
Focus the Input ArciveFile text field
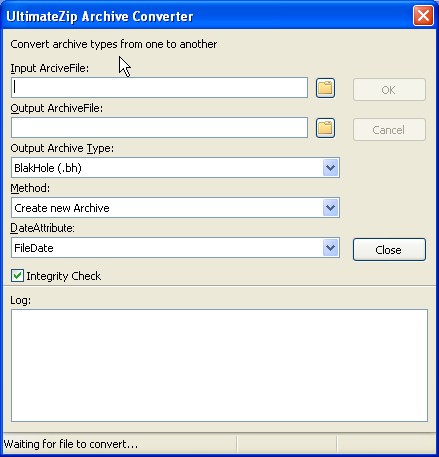coord(159,88)
